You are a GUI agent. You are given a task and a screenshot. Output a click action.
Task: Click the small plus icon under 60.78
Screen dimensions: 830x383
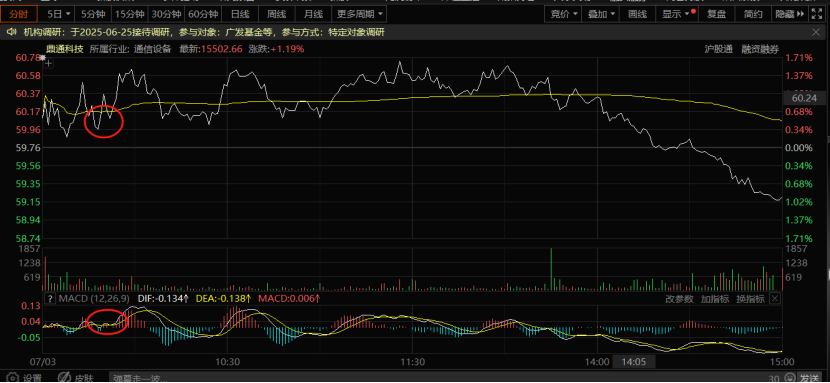[49, 64]
